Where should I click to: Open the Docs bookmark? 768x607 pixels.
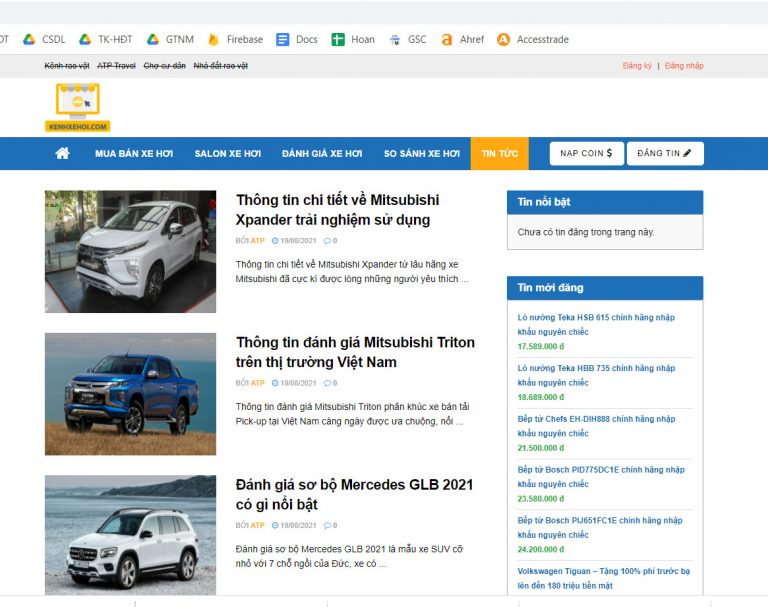coord(297,39)
